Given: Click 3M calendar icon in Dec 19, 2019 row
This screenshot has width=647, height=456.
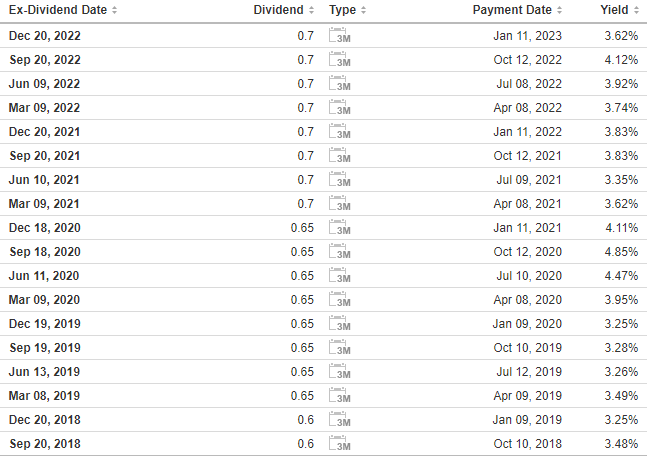Looking at the screenshot, I should 340,323.
